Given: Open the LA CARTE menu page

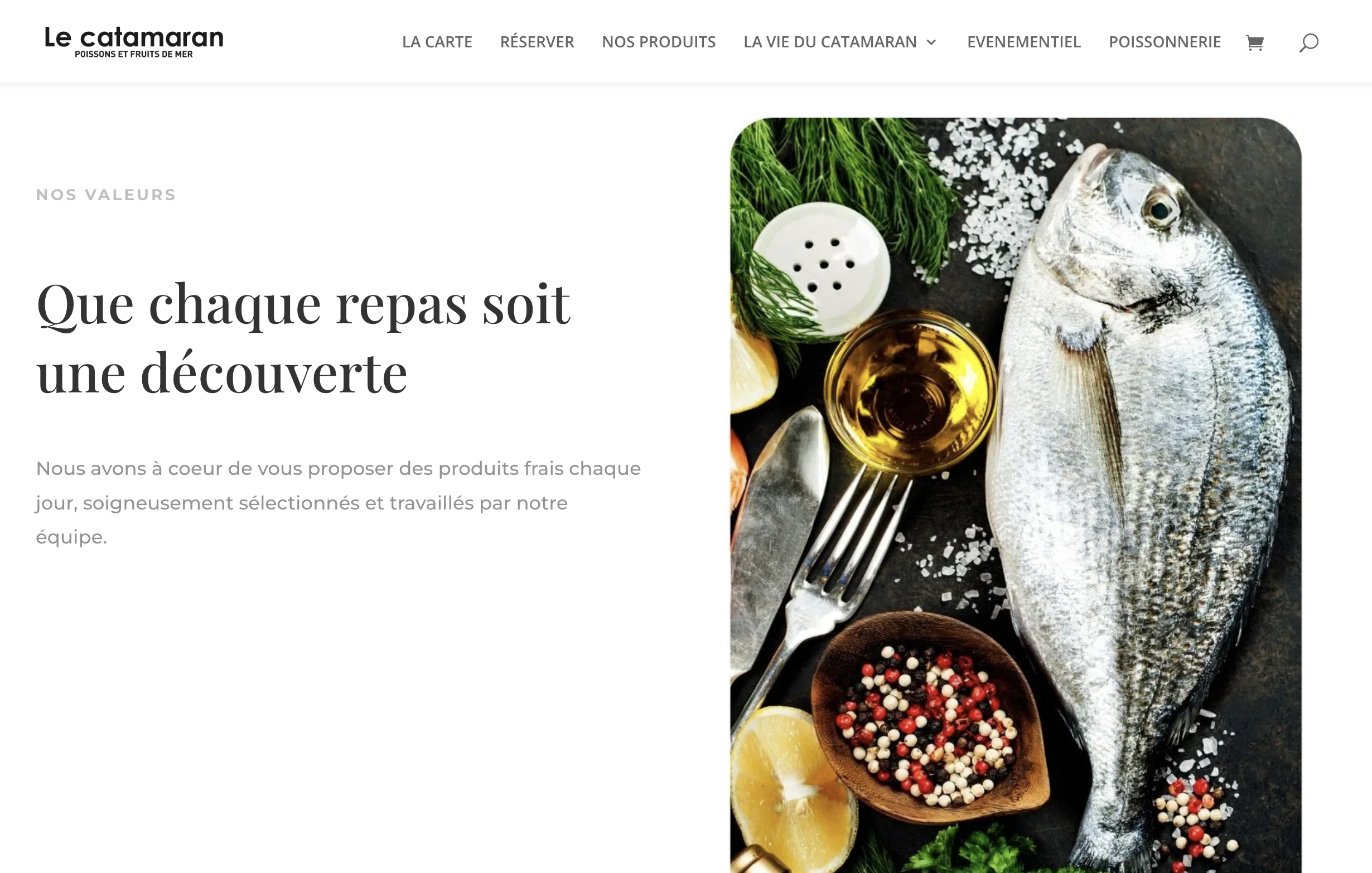Looking at the screenshot, I should (x=437, y=42).
